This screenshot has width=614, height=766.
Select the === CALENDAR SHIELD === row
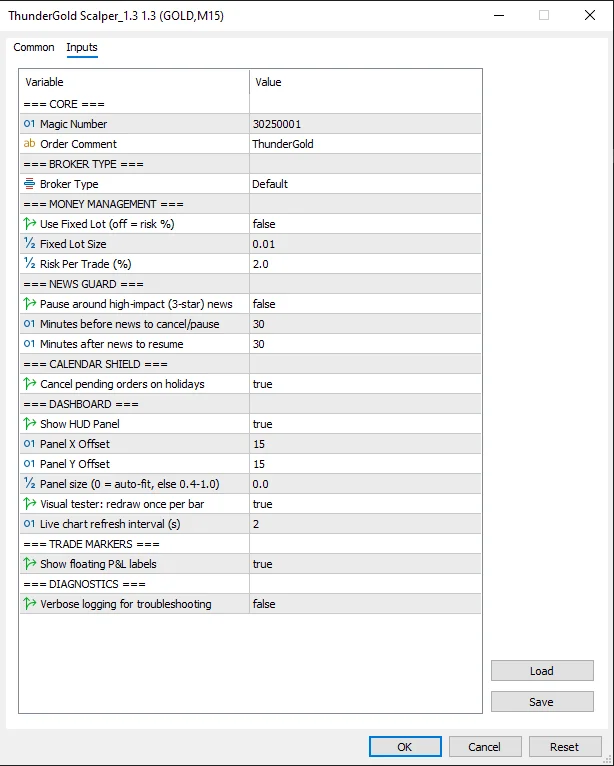pyautogui.click(x=250, y=364)
